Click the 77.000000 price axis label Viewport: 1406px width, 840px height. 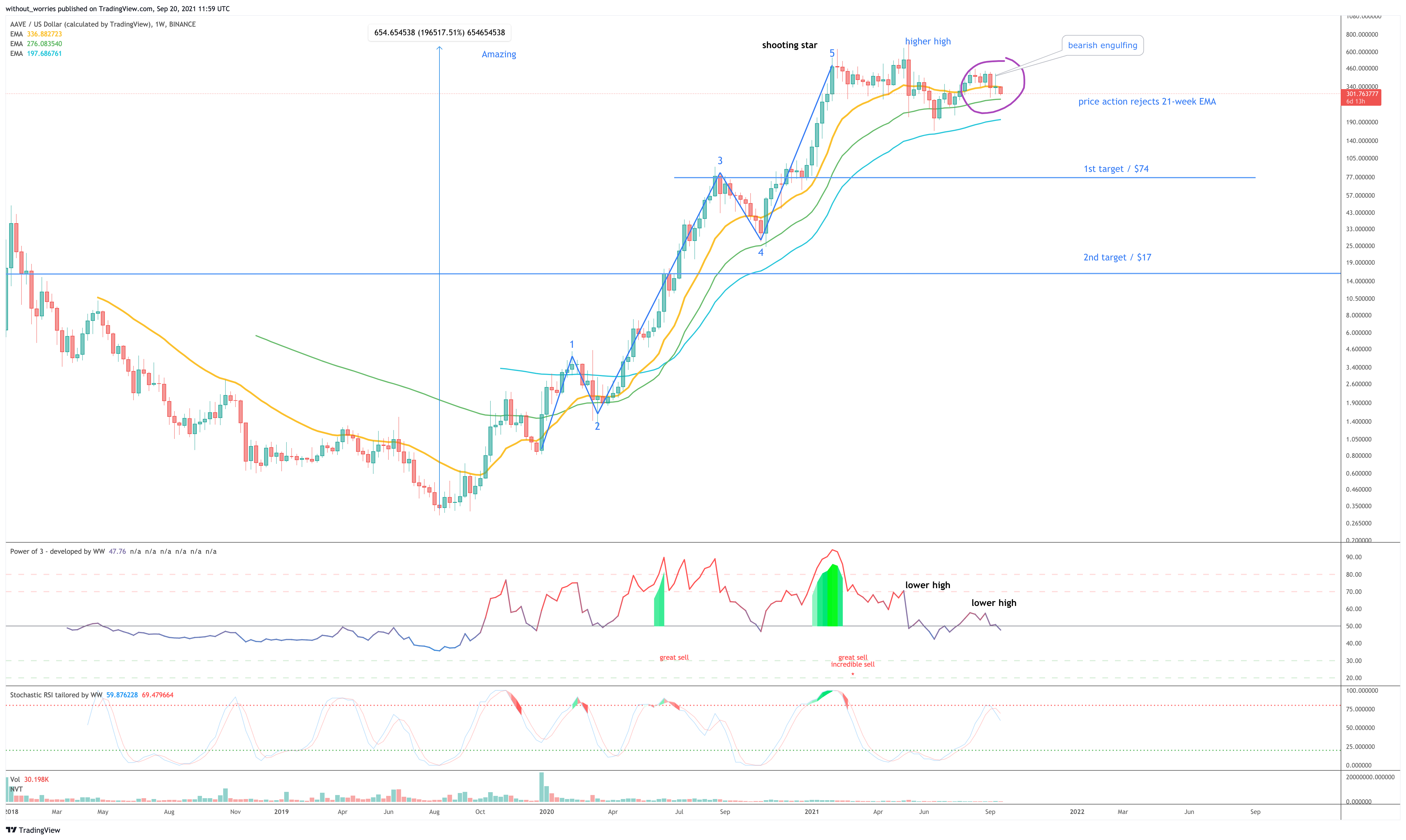[x=1361, y=177]
